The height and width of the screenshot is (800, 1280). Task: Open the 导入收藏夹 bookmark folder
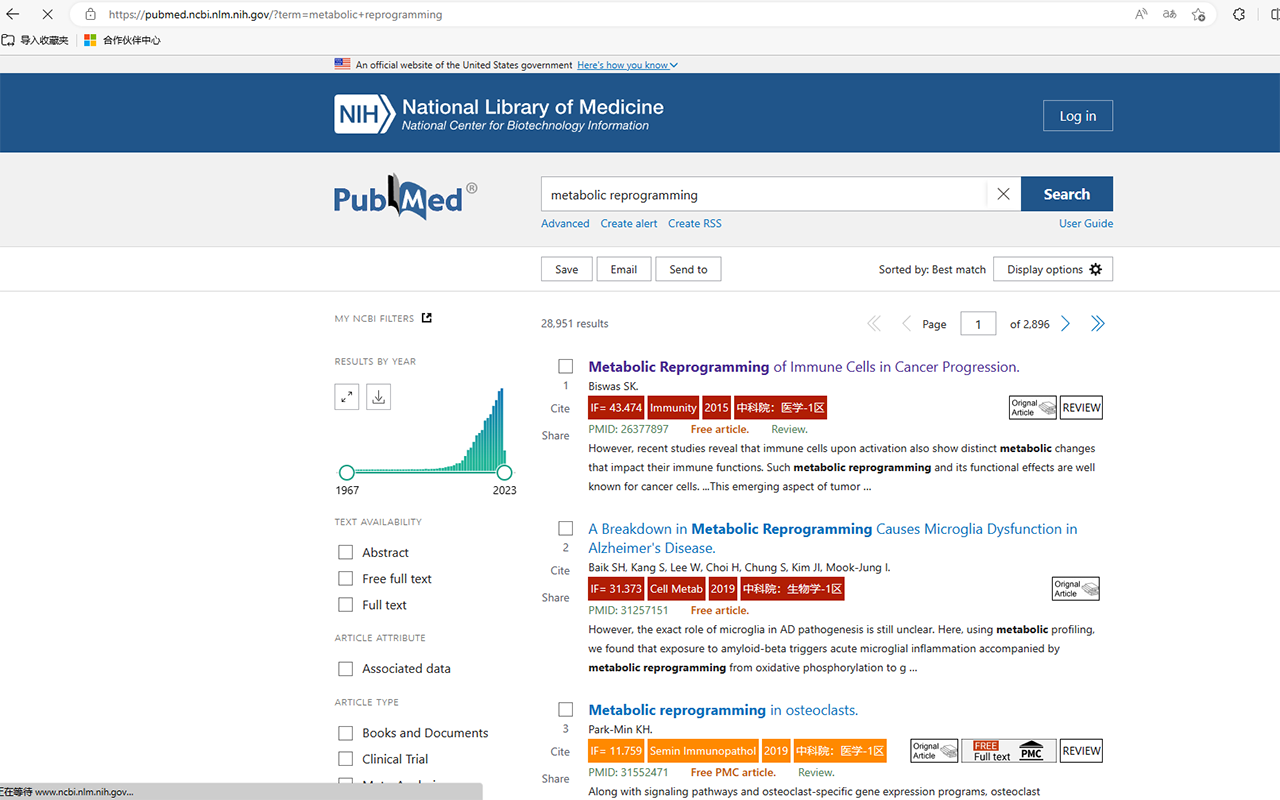pyautogui.click(x=36, y=40)
